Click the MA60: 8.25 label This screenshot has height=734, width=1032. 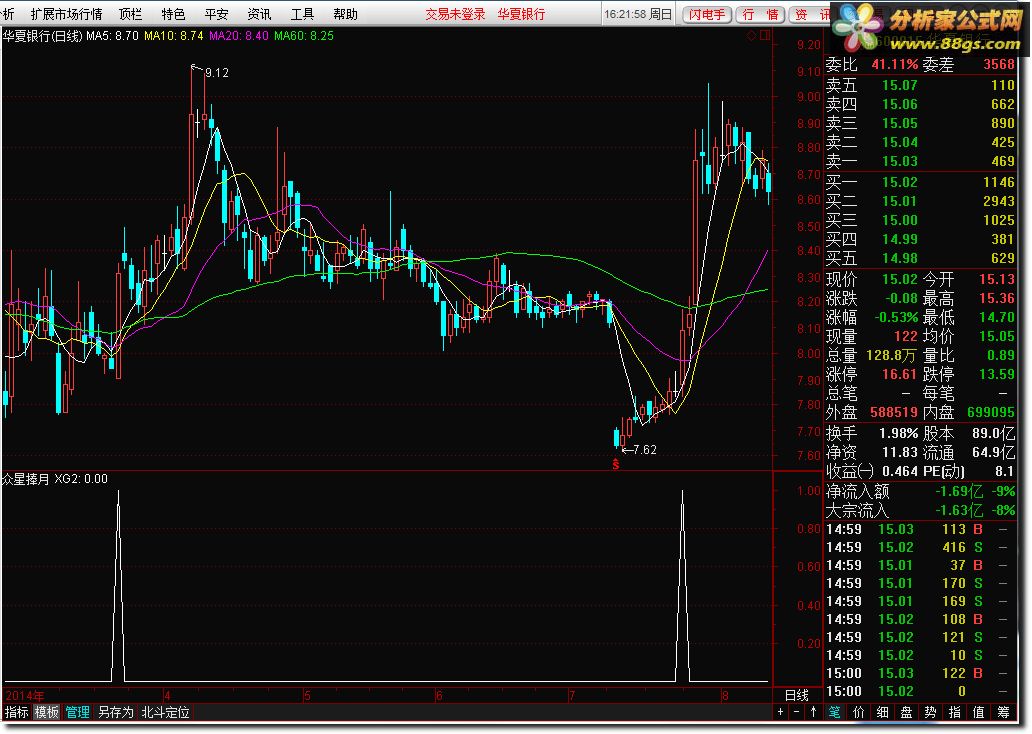click(304, 36)
